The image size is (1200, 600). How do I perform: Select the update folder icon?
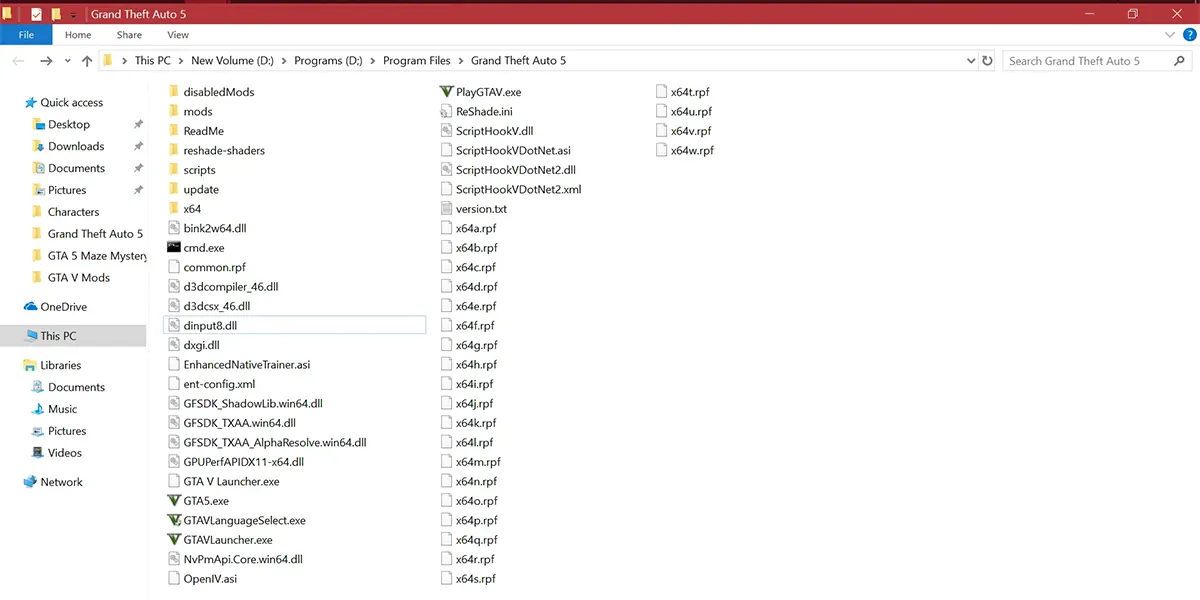coord(174,189)
